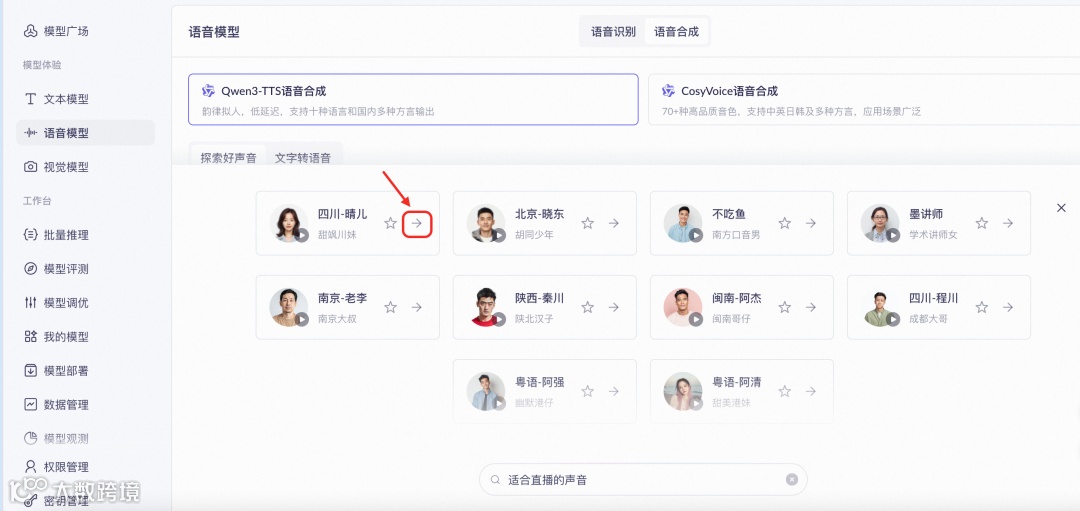This screenshot has height=511, width=1080.
Task: Click the 我的模型 grid icon
Action: 30,336
